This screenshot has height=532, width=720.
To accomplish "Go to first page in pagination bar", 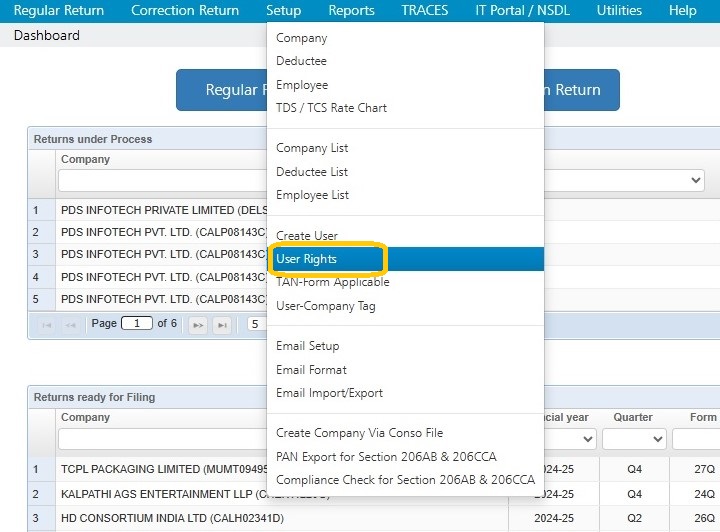I will (46, 325).
